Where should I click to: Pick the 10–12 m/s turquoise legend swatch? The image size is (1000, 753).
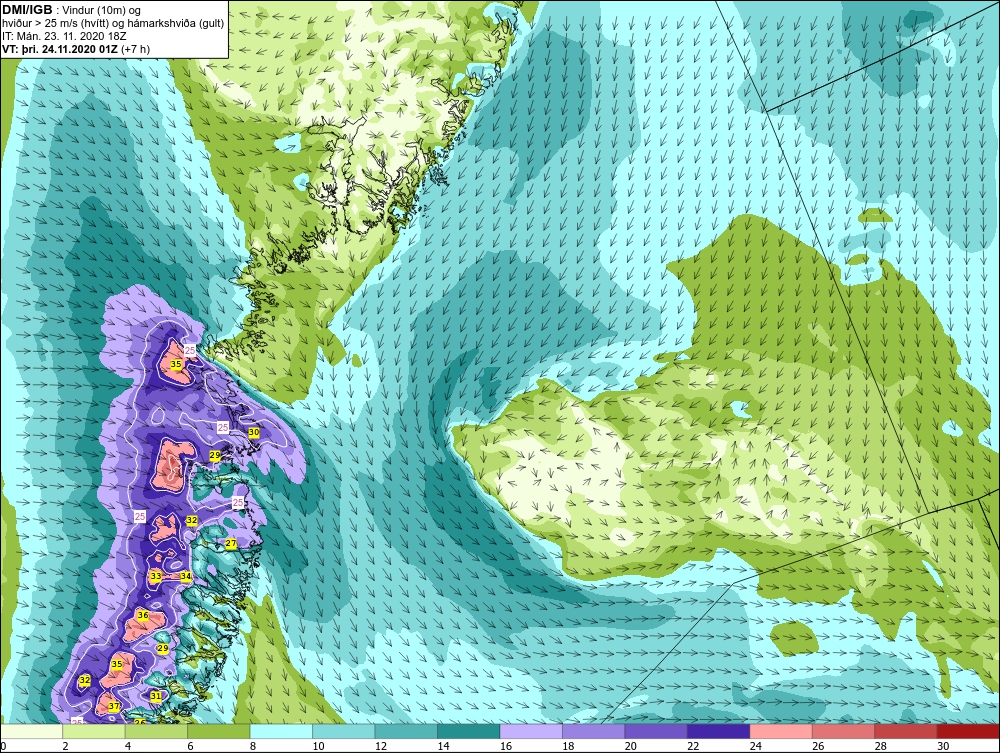344,731
